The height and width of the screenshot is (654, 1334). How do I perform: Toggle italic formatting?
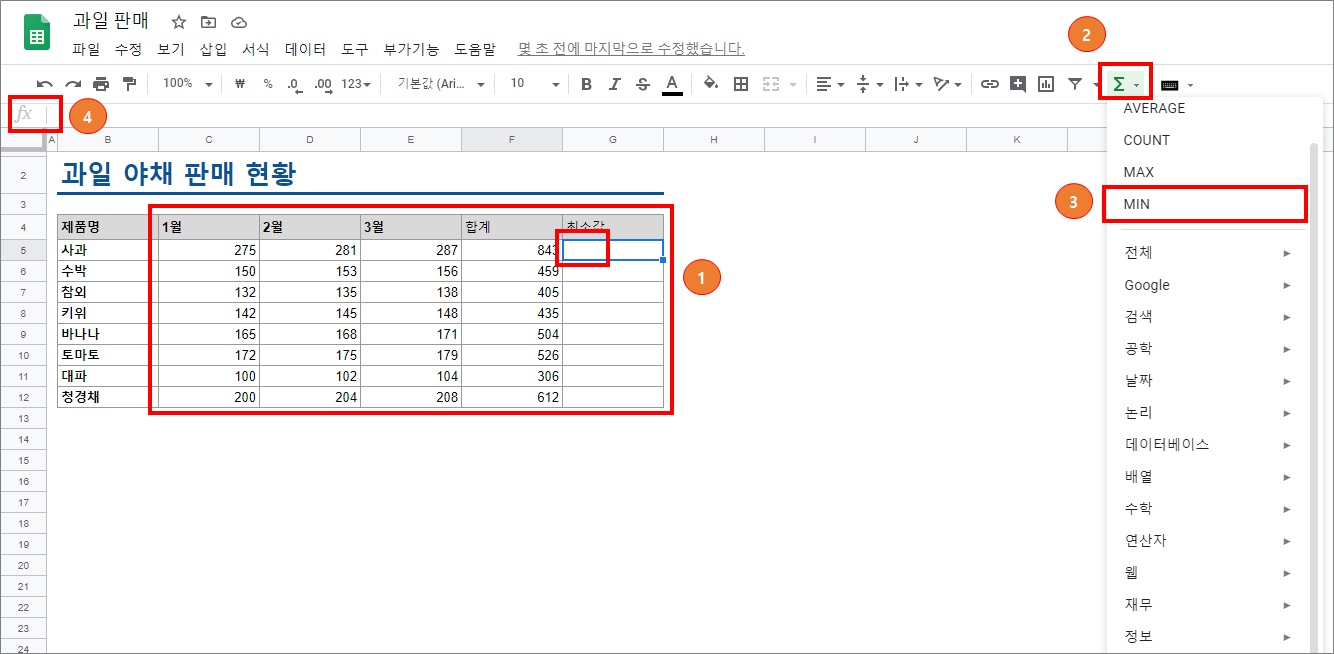(614, 84)
